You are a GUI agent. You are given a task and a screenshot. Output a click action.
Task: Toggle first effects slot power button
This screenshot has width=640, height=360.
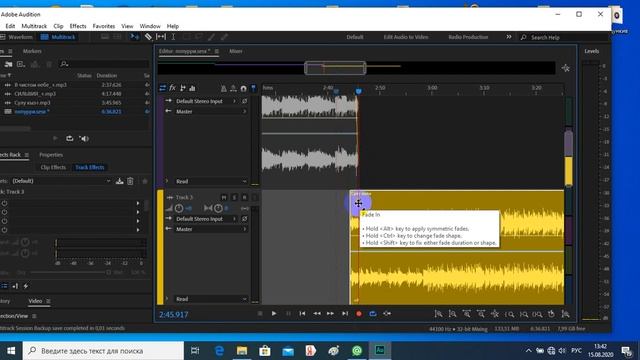click(x=4, y=203)
